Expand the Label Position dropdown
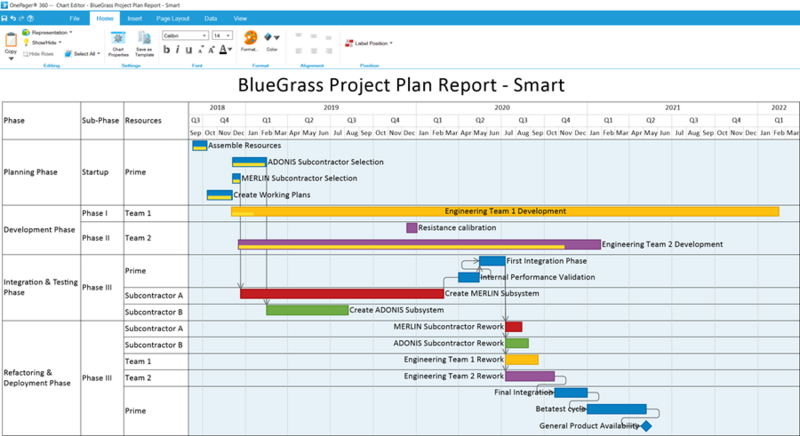Image resolution: width=800 pixels, height=436 pixels. point(369,43)
